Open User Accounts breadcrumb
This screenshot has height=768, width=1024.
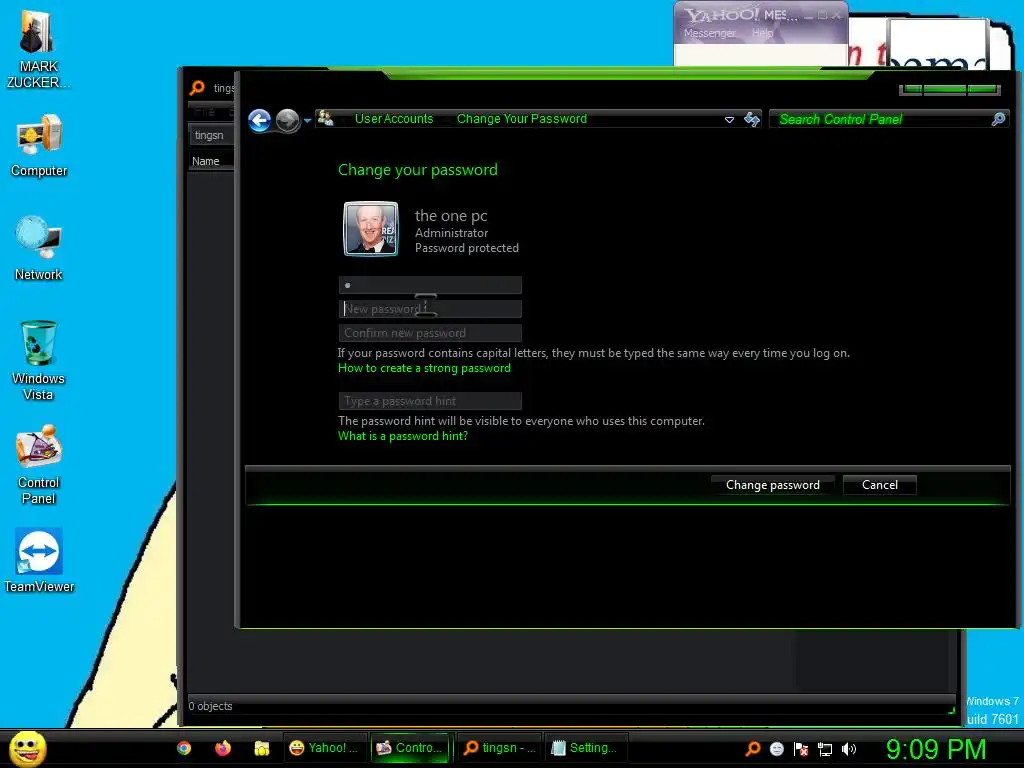[394, 119]
